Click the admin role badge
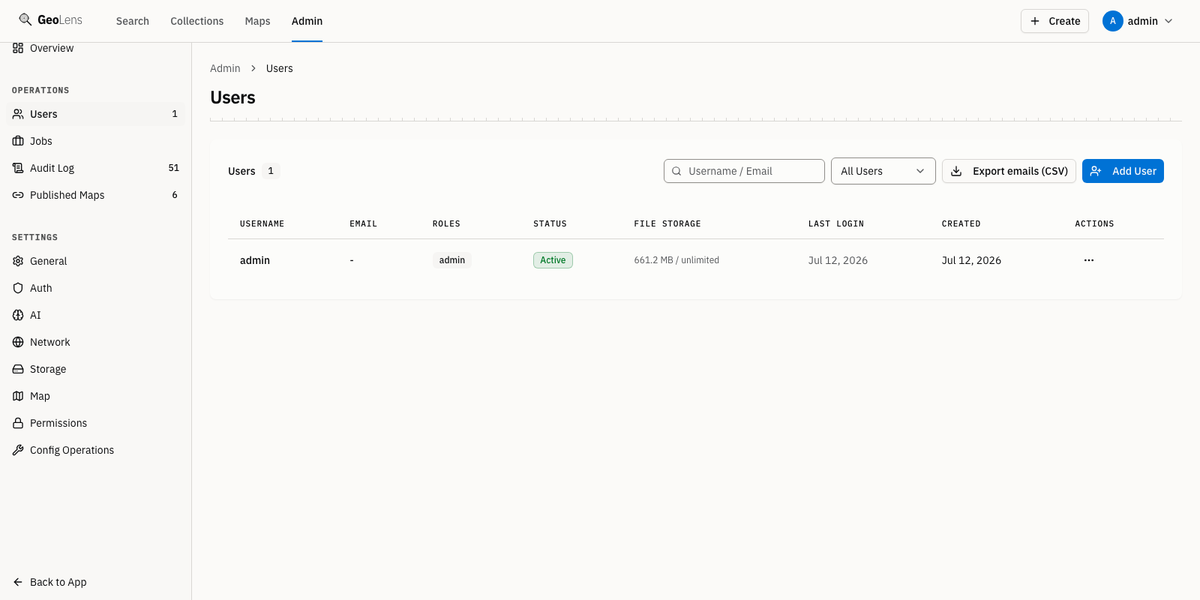Screen dimensions: 1200x600 point(452,260)
